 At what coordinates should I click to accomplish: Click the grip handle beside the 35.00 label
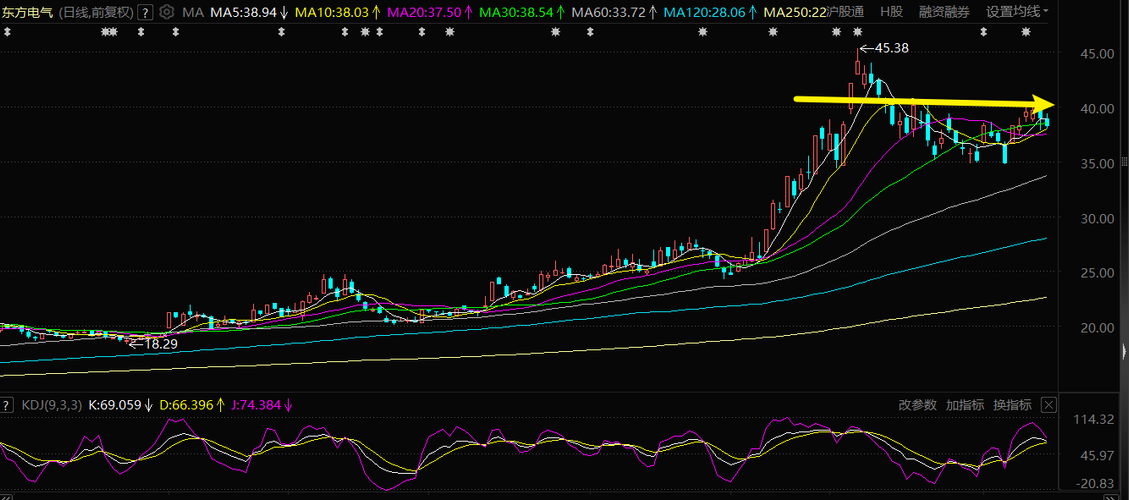pos(1125,161)
